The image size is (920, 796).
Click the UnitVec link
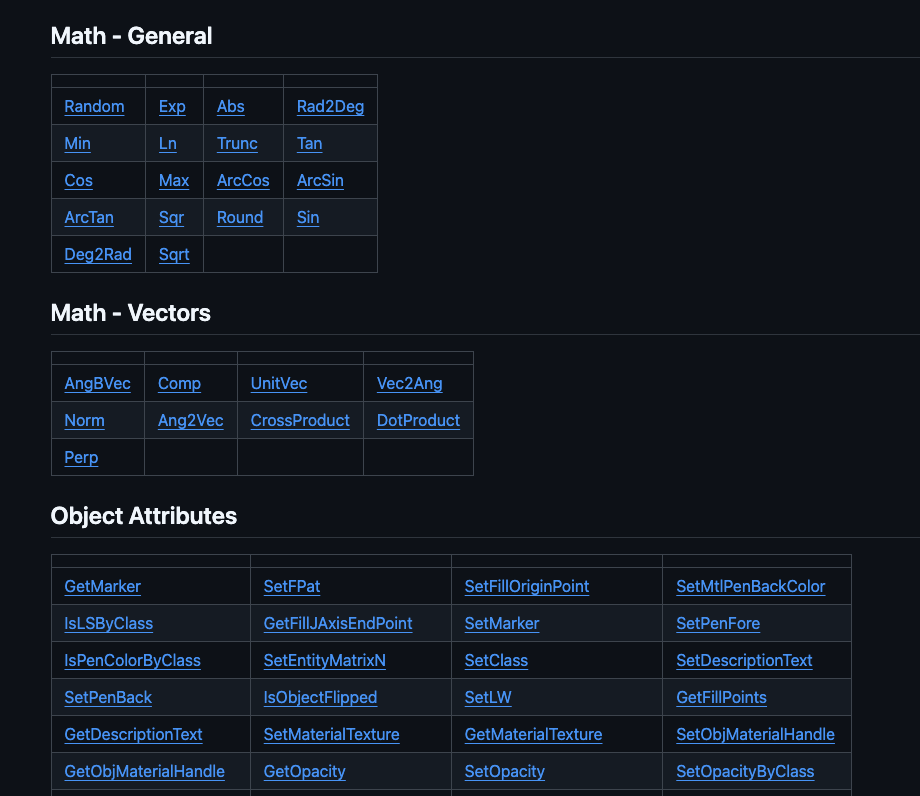[x=279, y=384]
